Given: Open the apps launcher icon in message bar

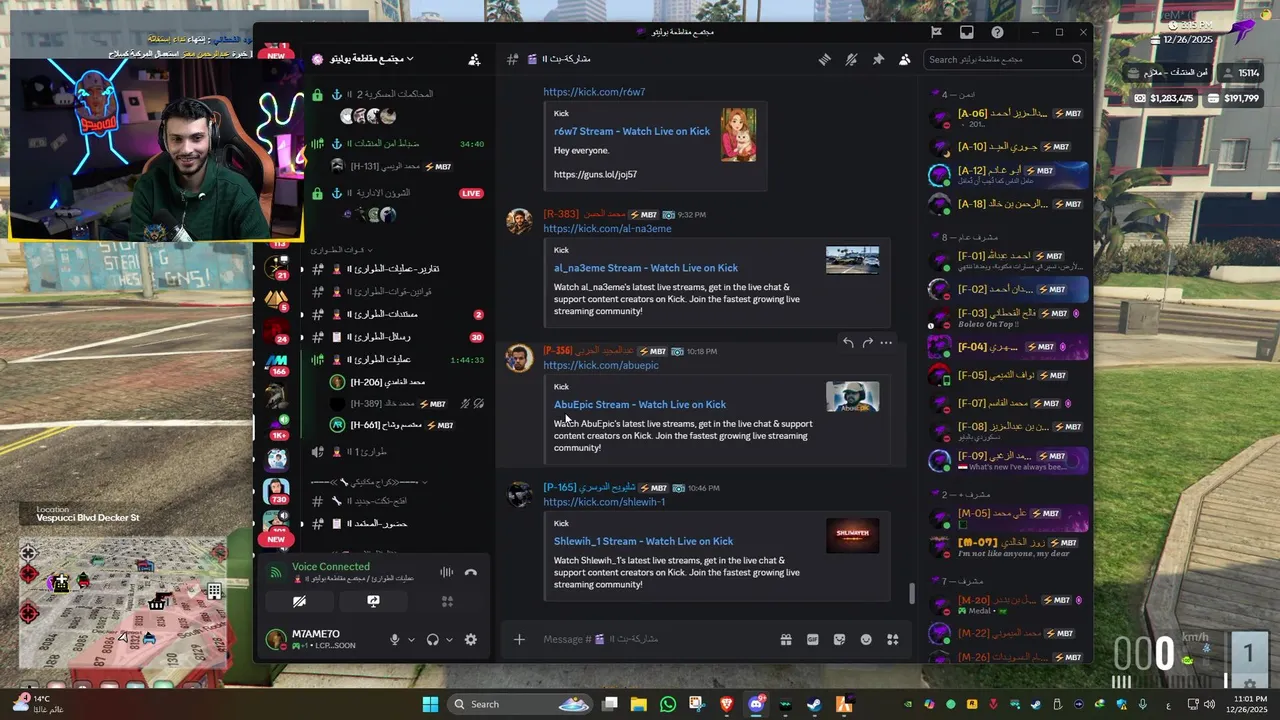Looking at the screenshot, I should click(x=893, y=639).
